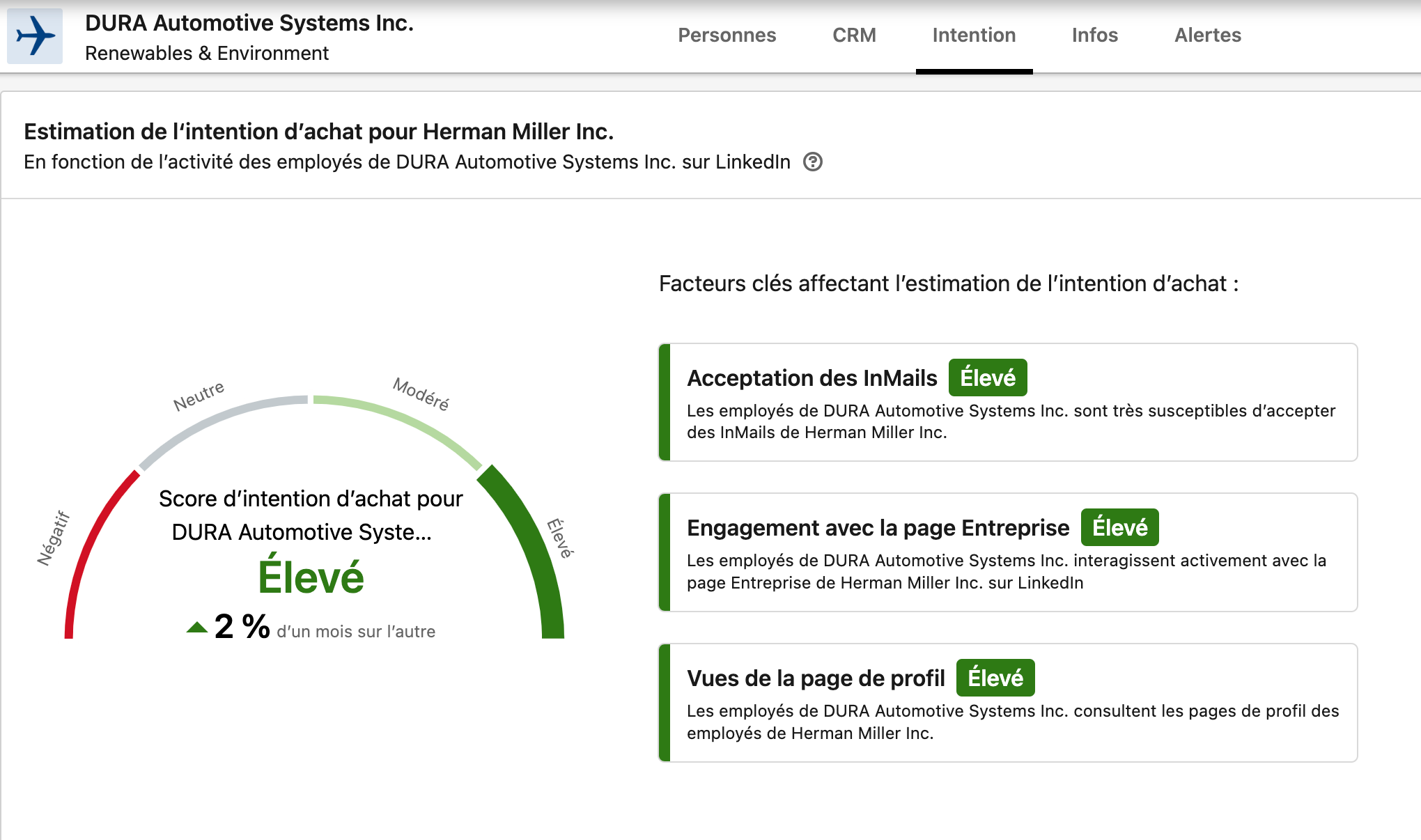The width and height of the screenshot is (1421, 840).
Task: Click the light green Modéré gauge segment
Action: 404,426
